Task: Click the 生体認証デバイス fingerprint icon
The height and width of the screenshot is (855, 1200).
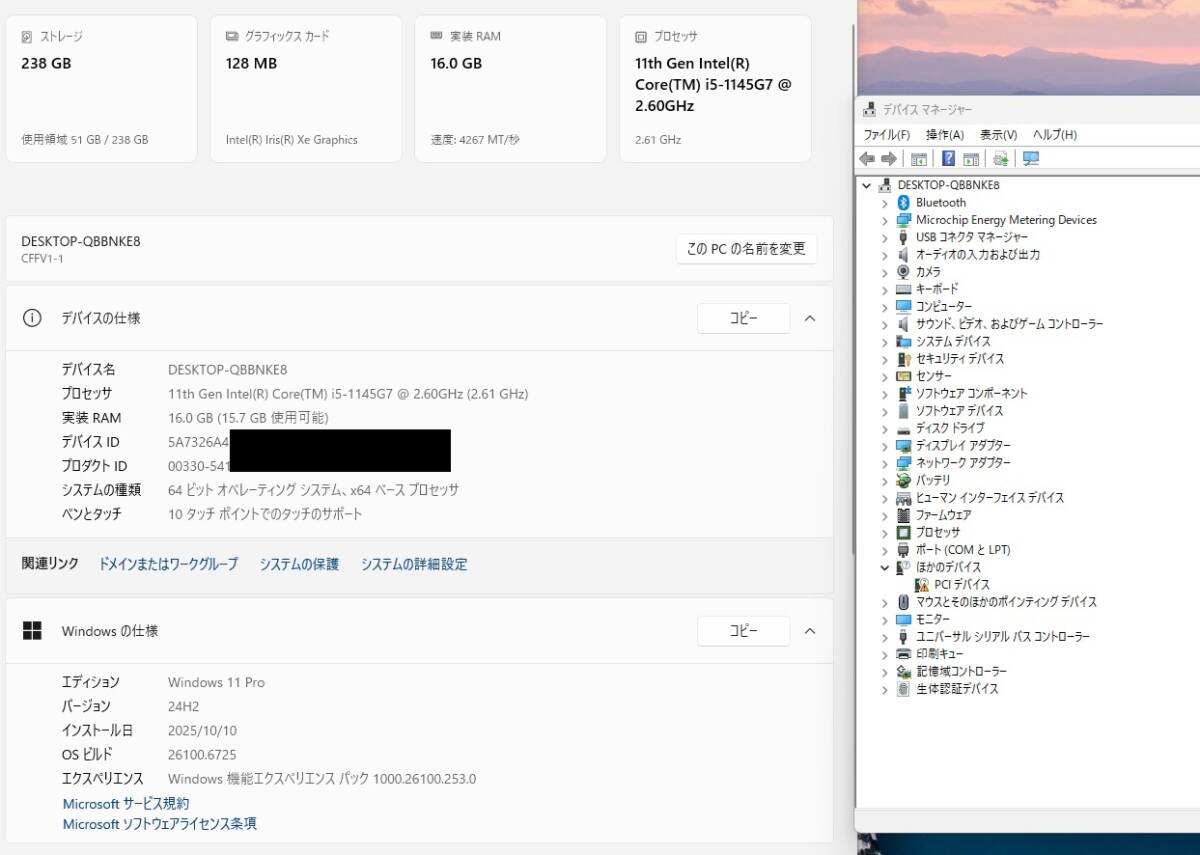Action: pyautogui.click(x=904, y=689)
